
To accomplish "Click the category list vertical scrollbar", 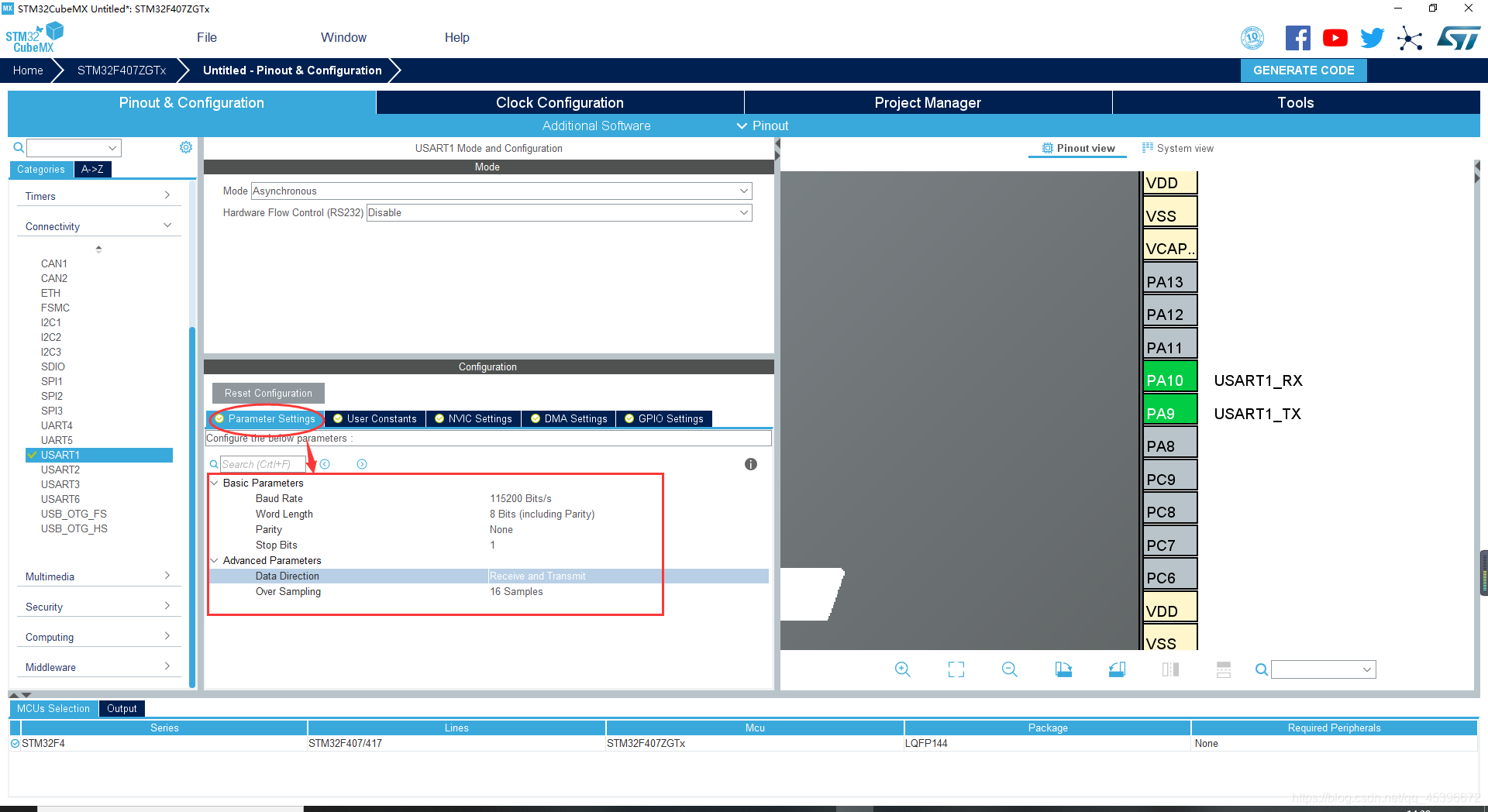I will coord(192,507).
